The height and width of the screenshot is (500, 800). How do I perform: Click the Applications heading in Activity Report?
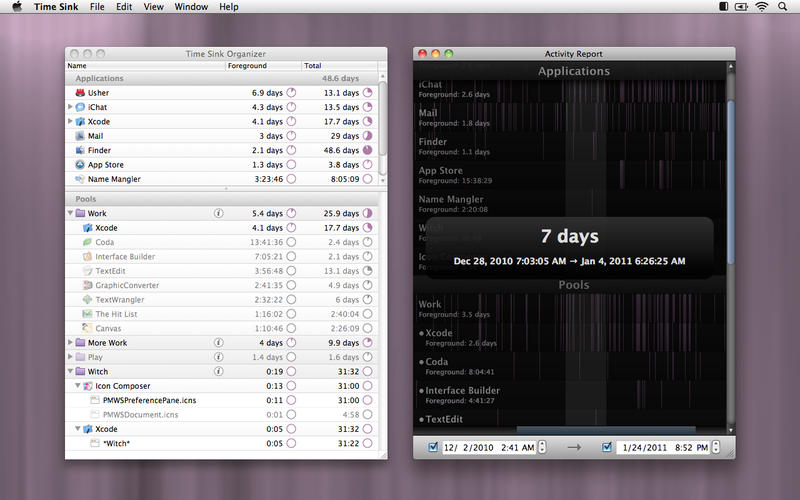point(573,71)
